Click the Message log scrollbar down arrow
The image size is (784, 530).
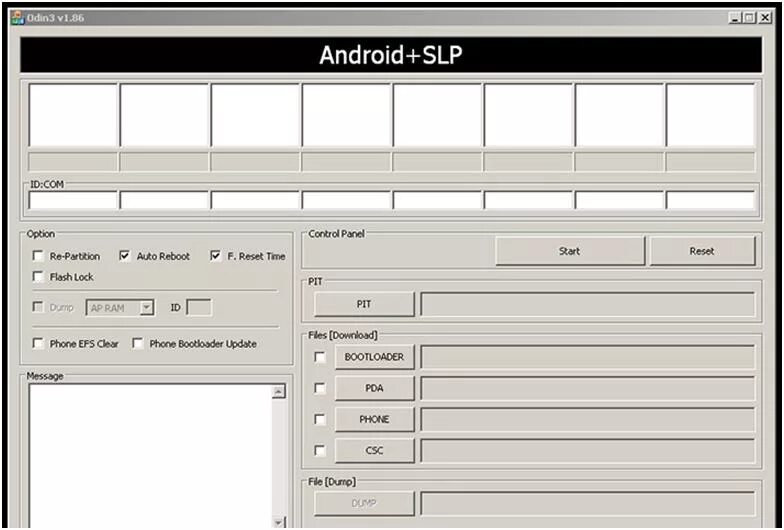(279, 522)
